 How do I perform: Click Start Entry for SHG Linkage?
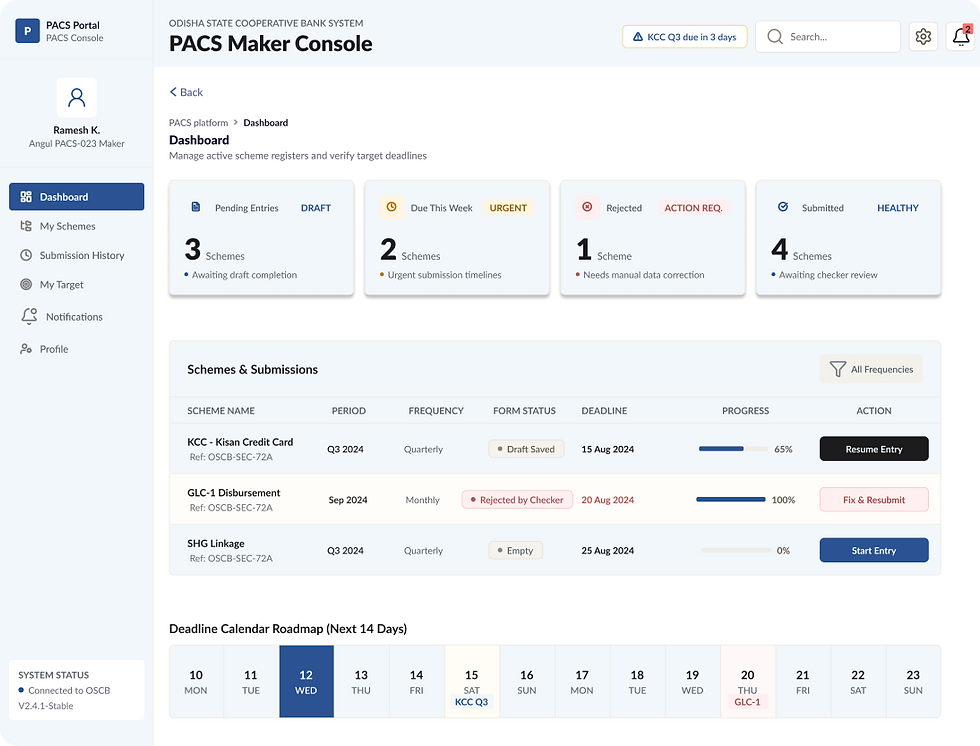click(x=874, y=550)
